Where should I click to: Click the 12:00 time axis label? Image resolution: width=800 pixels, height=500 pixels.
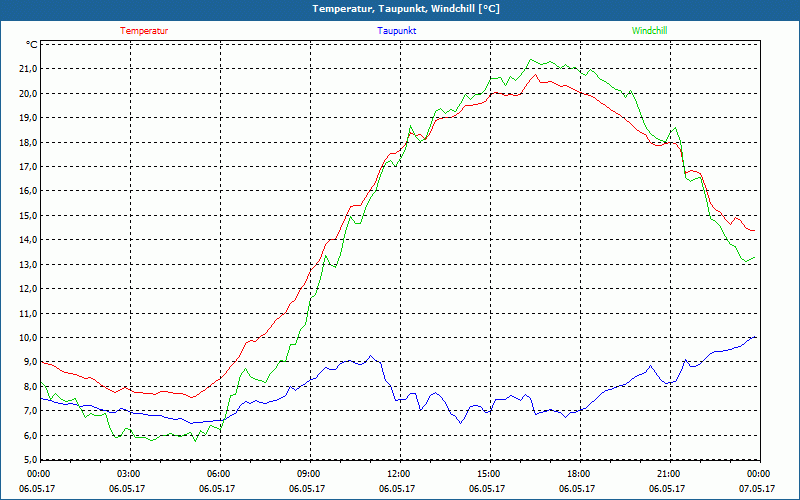399,474
